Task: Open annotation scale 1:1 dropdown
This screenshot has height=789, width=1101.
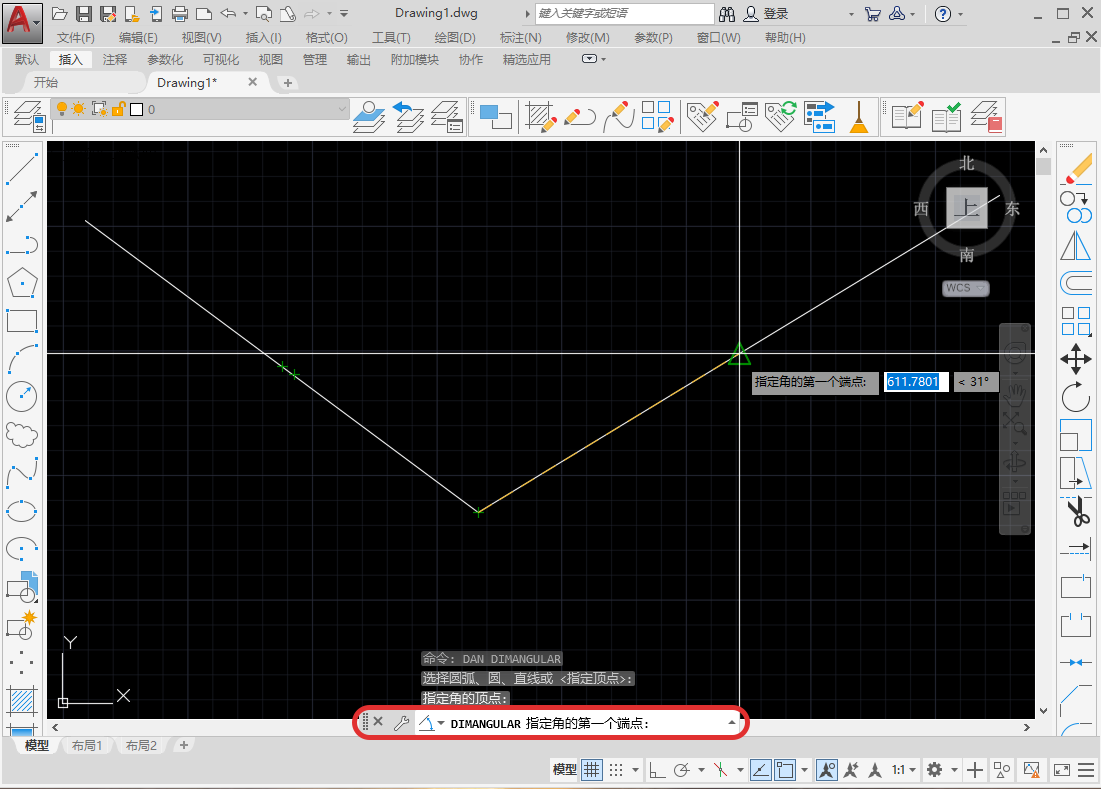Action: point(903,769)
